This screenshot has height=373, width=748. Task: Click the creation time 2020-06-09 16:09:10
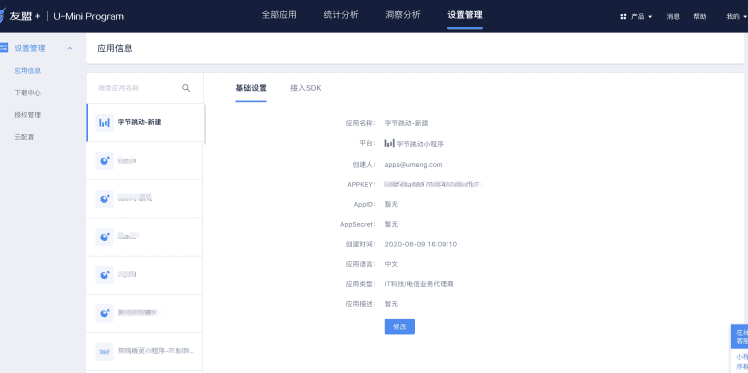(421, 244)
